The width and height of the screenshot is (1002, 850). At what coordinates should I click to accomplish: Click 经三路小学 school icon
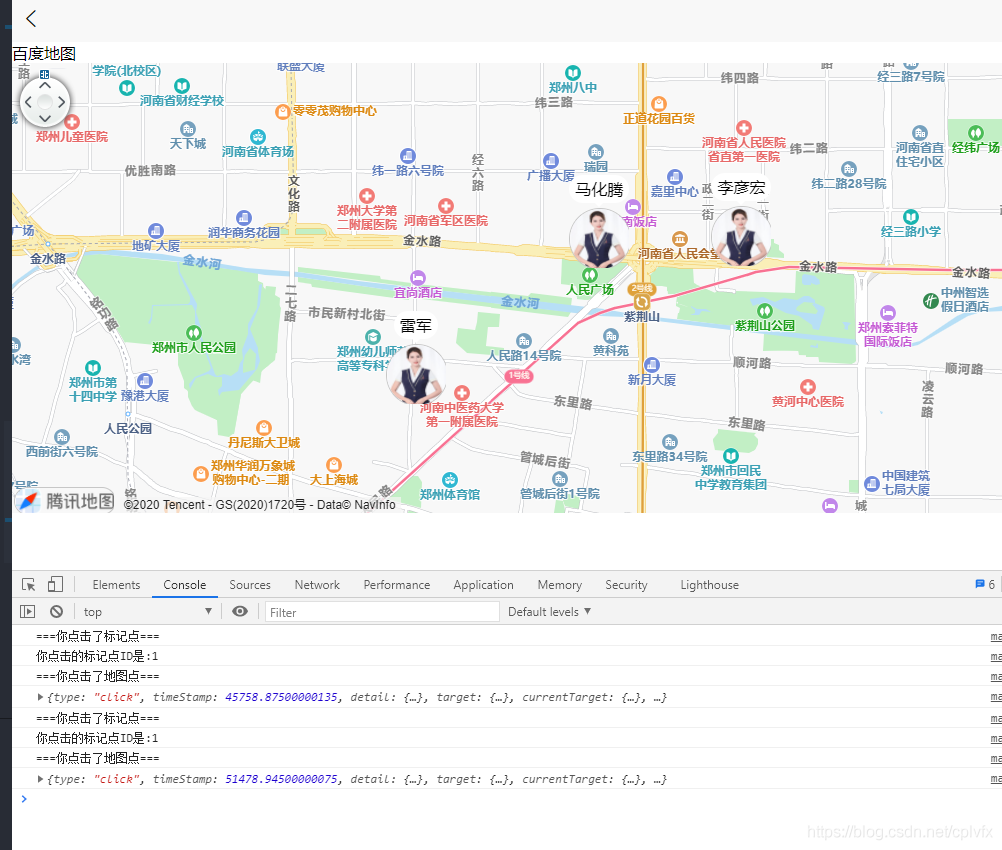coord(911,217)
